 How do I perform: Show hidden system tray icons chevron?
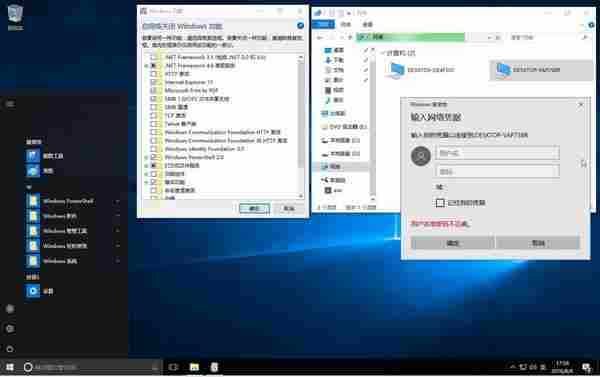pos(513,367)
